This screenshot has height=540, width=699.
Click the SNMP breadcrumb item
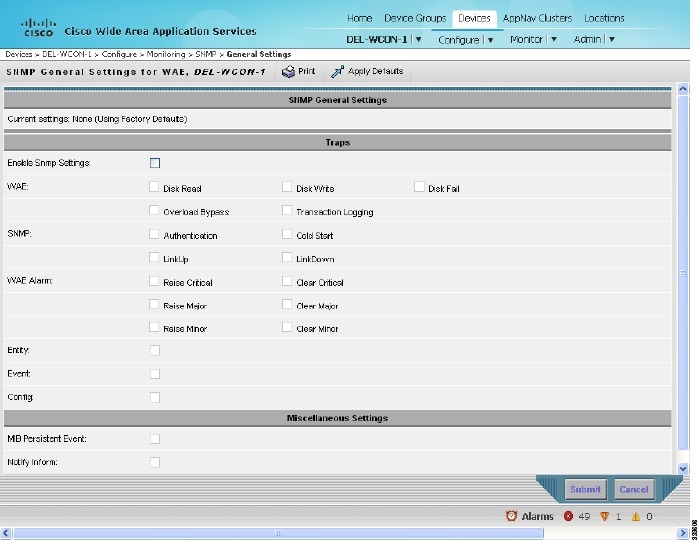click(206, 54)
